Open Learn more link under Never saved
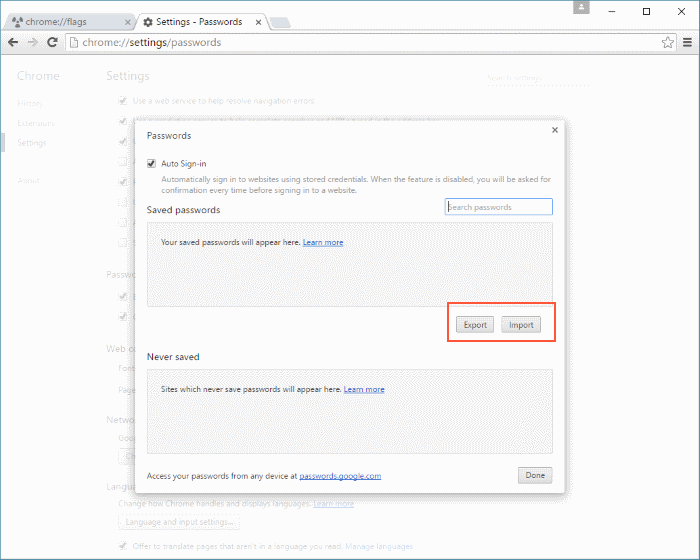700x560 pixels. 364,389
